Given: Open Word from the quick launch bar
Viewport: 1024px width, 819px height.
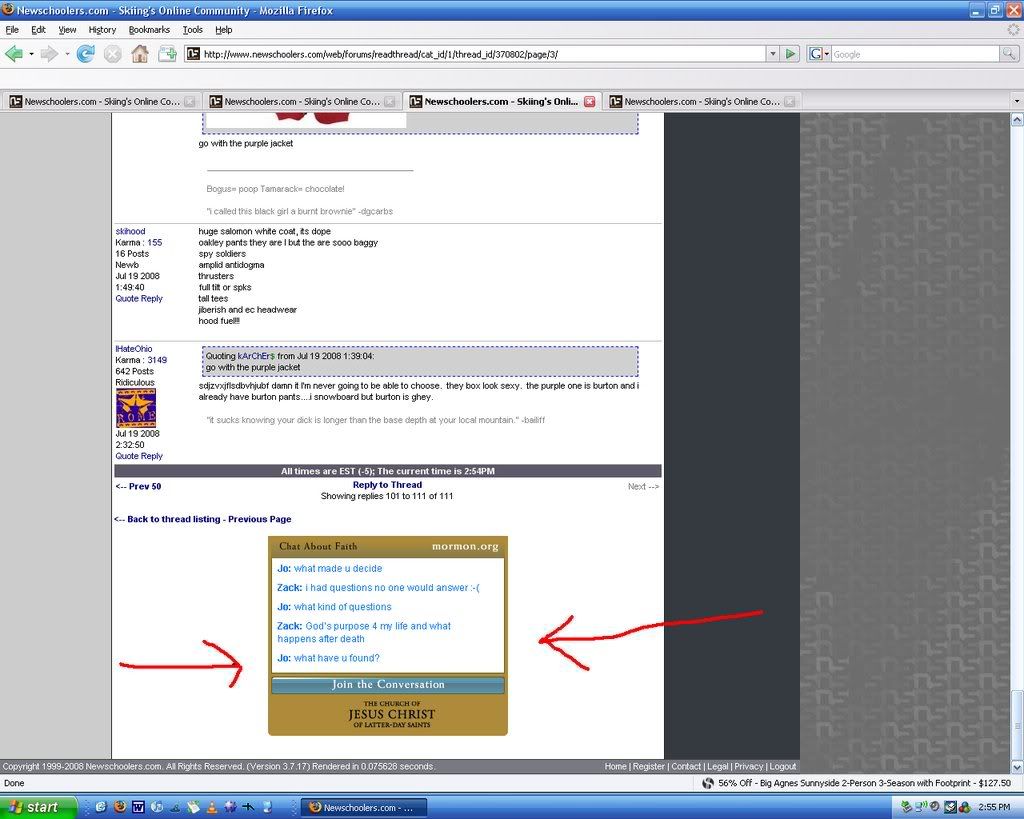Looking at the screenshot, I should pos(138,807).
